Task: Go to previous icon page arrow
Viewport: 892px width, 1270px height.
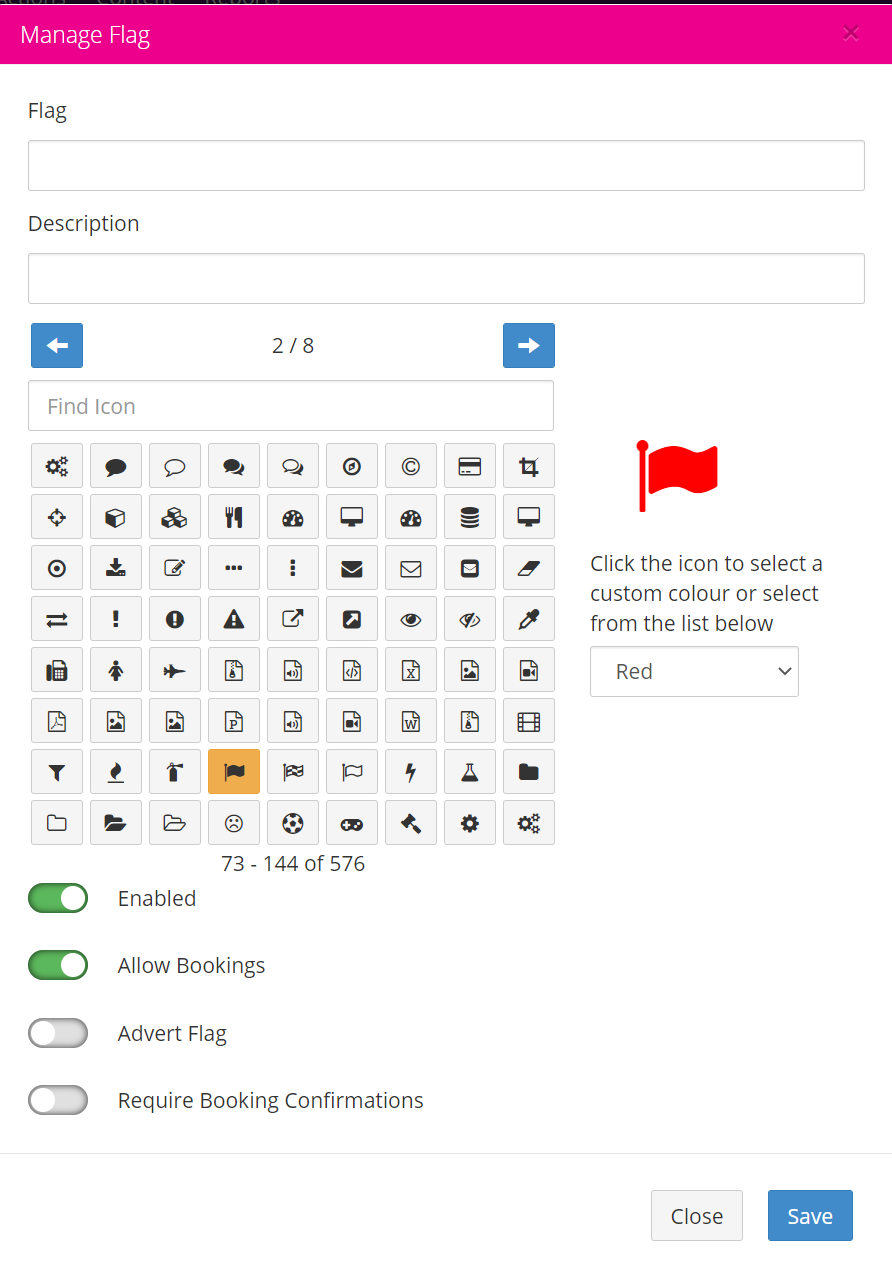Action: (57, 346)
